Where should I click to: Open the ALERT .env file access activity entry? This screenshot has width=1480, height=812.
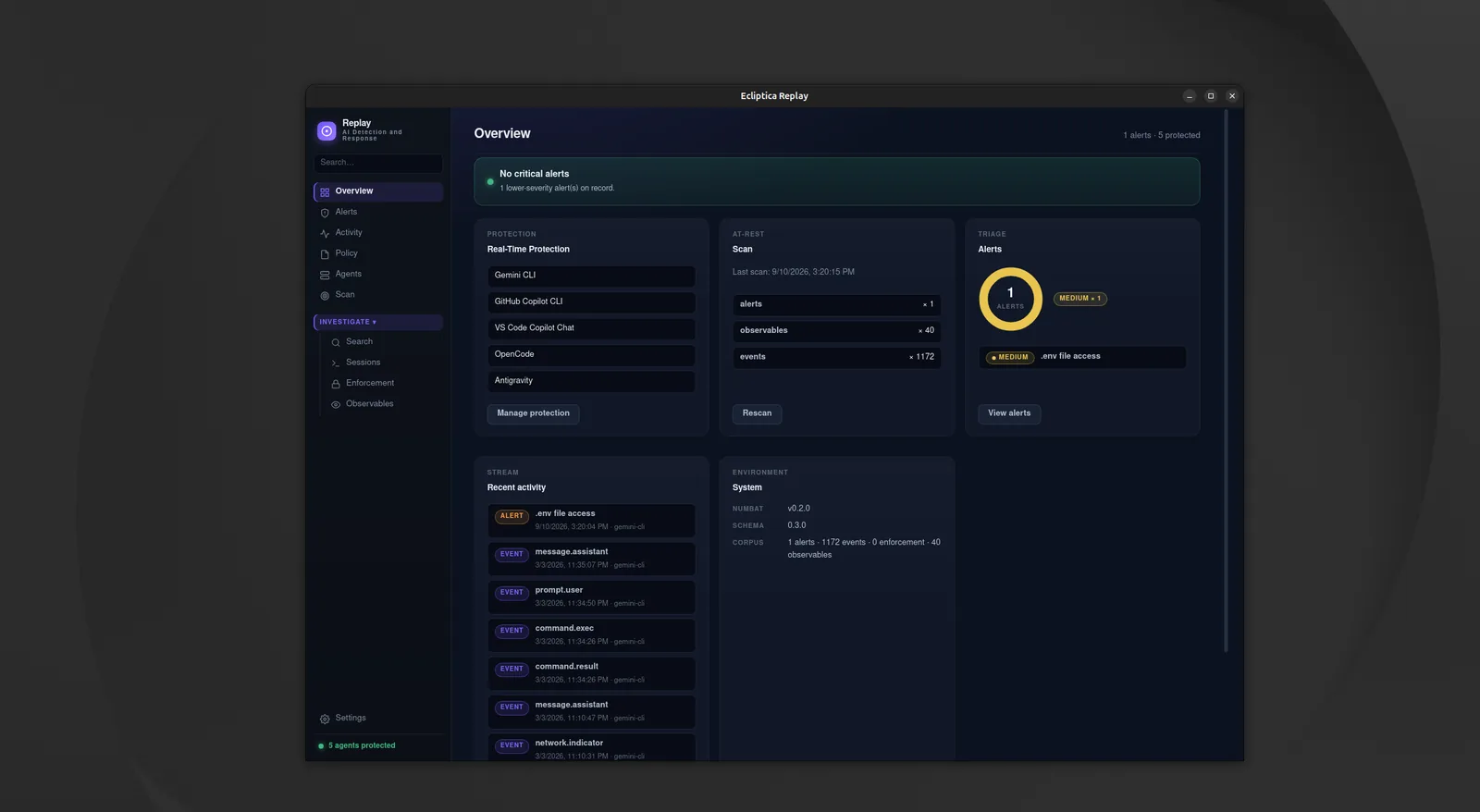591,521
